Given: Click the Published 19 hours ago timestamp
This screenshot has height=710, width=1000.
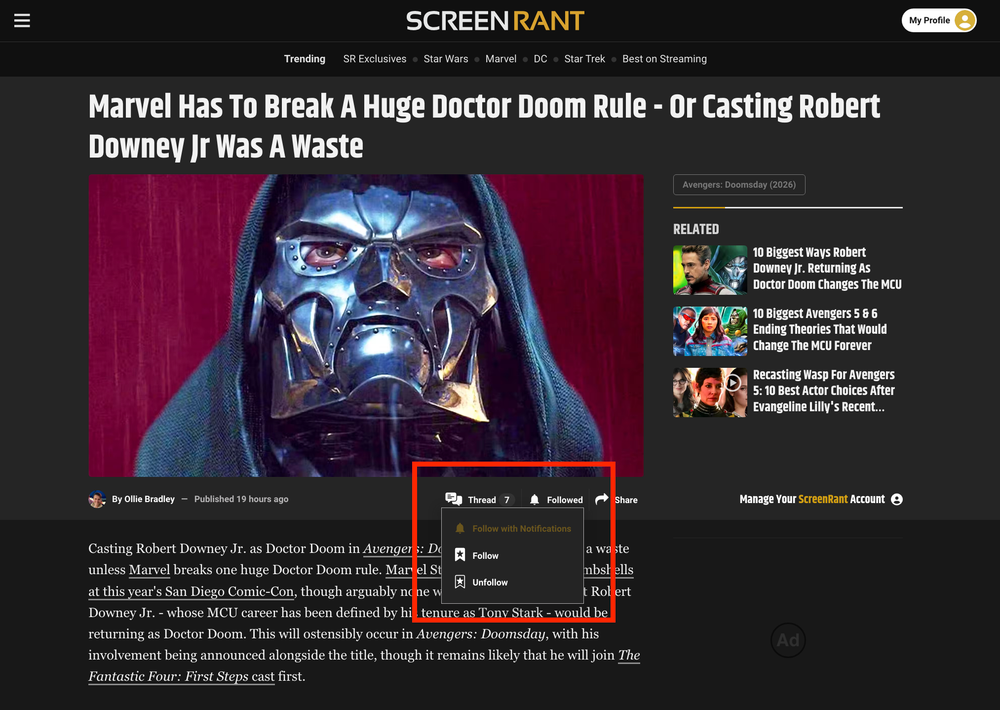Looking at the screenshot, I should click(x=241, y=499).
